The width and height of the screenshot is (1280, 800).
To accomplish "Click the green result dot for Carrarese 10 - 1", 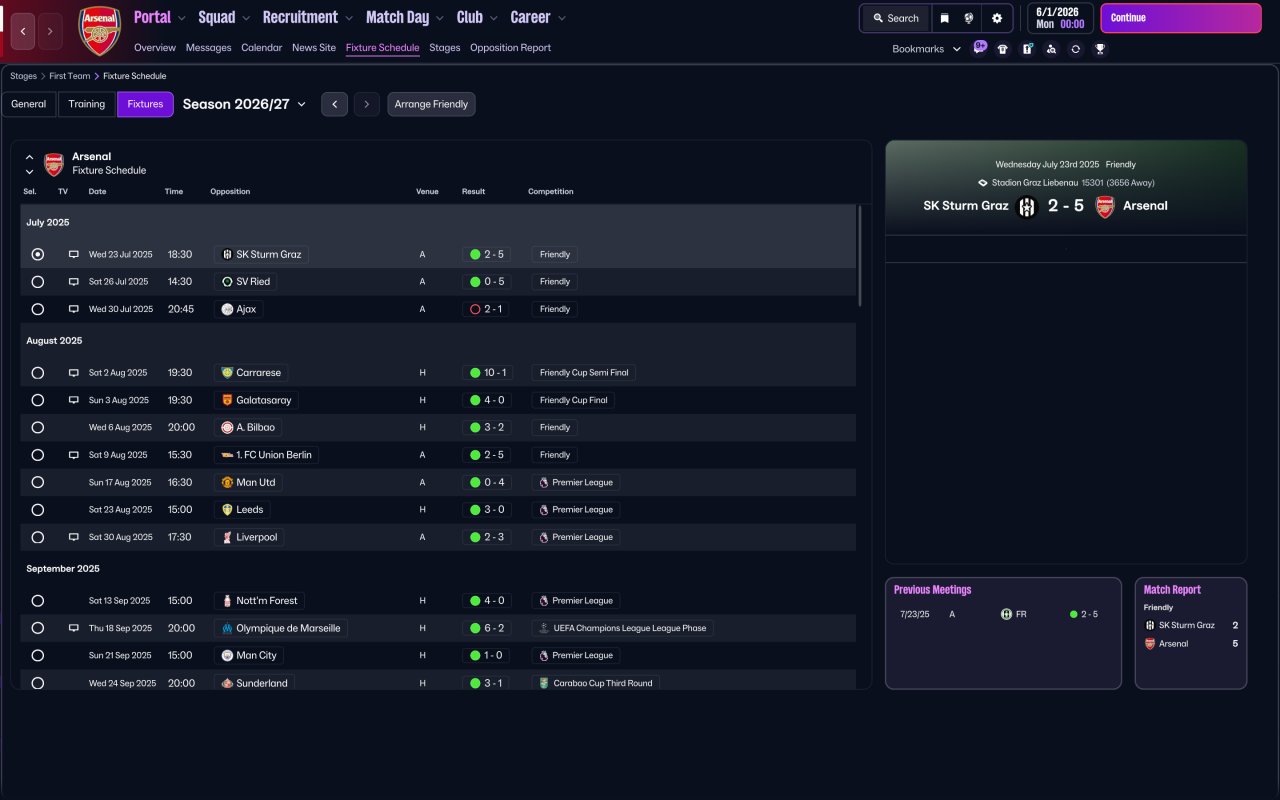I will coord(475,373).
